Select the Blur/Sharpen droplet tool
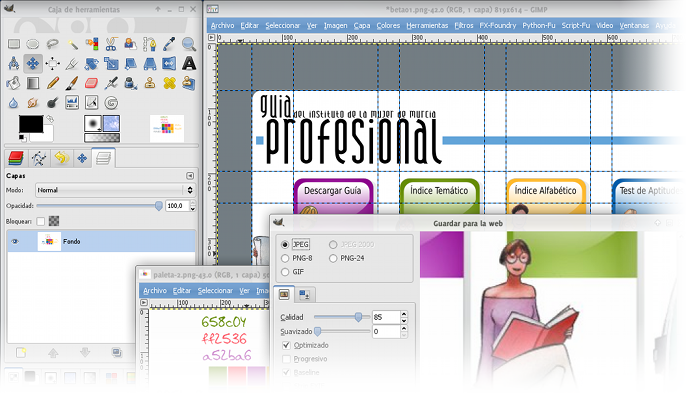Viewport: 700px width, 400px height. pos(14,103)
